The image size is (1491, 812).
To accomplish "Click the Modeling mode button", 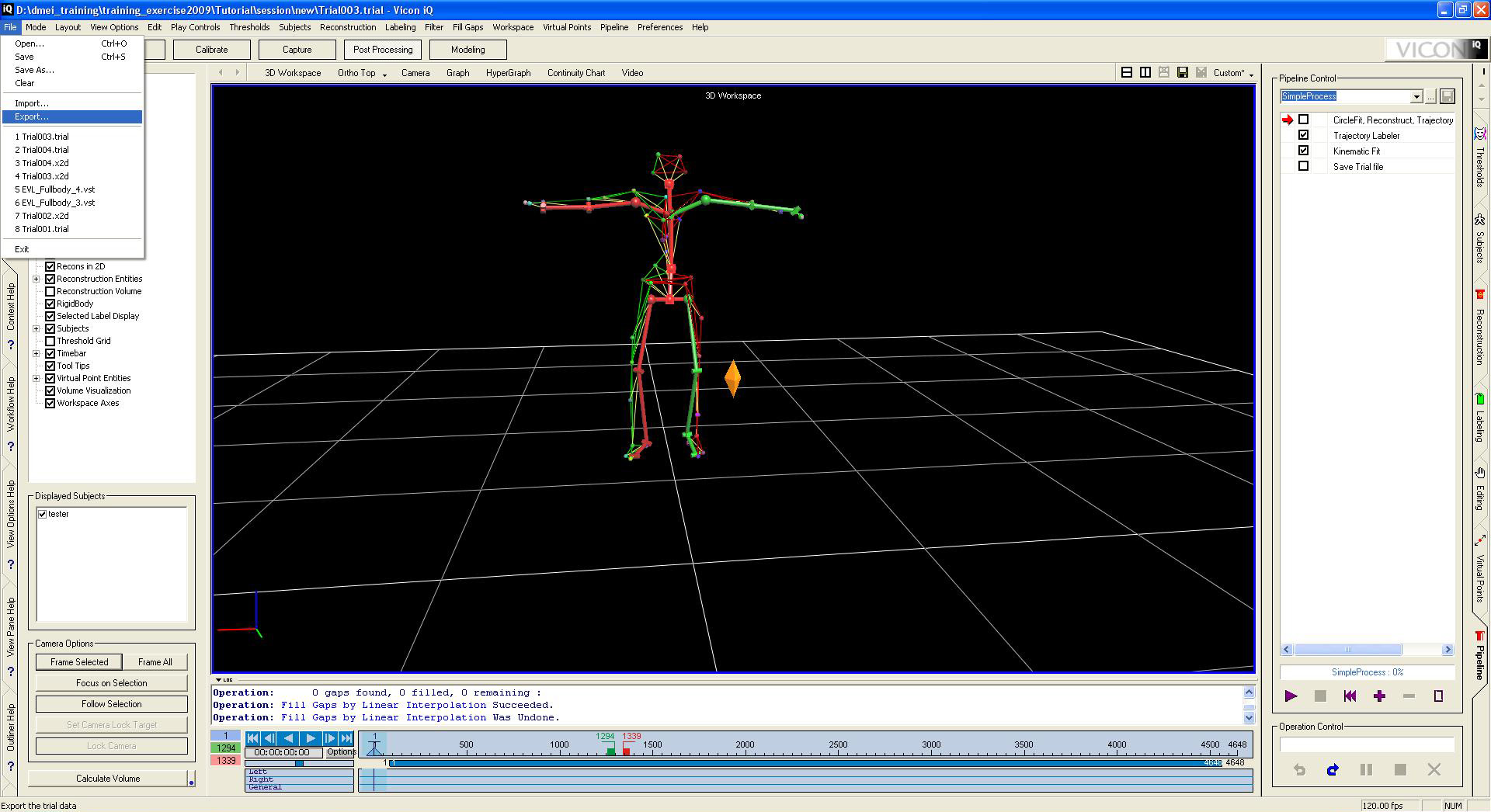I will click(x=468, y=50).
